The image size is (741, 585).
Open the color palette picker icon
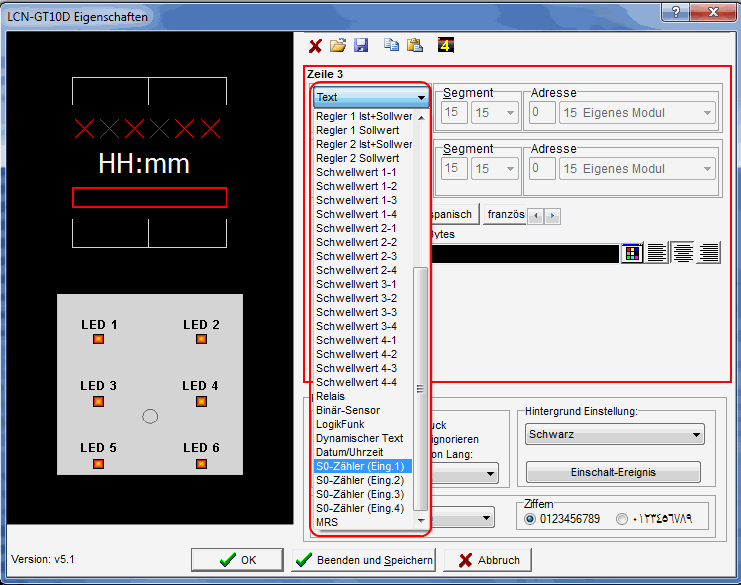pos(631,254)
